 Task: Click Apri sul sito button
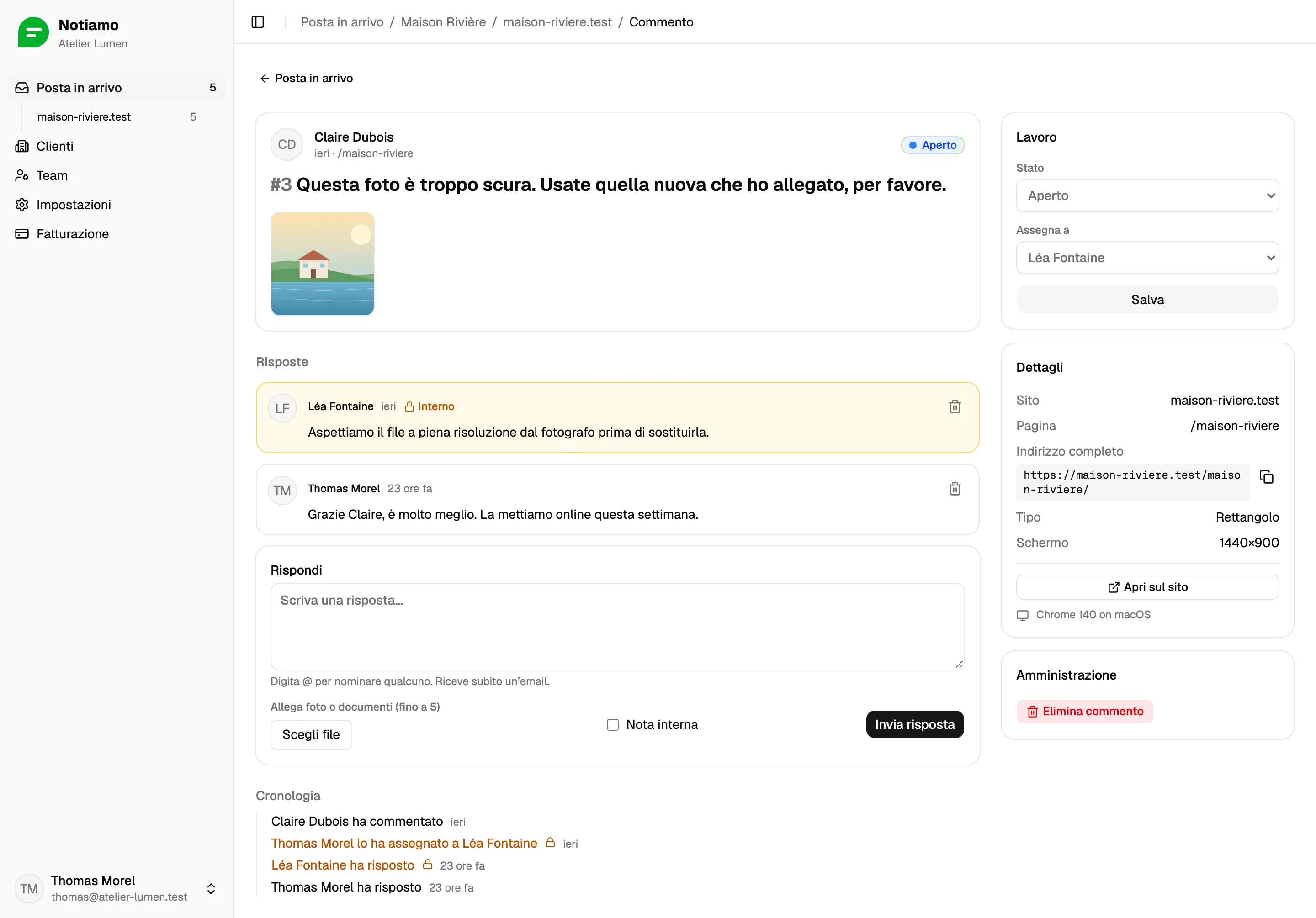point(1147,587)
